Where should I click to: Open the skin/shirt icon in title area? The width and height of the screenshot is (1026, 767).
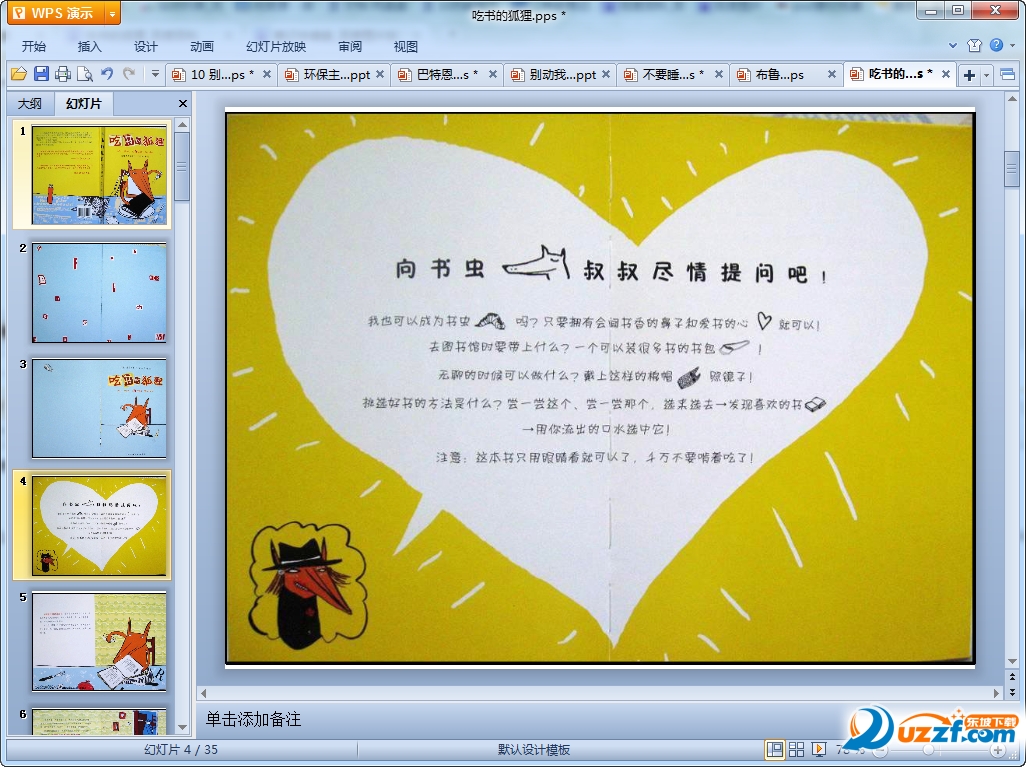pyautogui.click(x=974, y=45)
